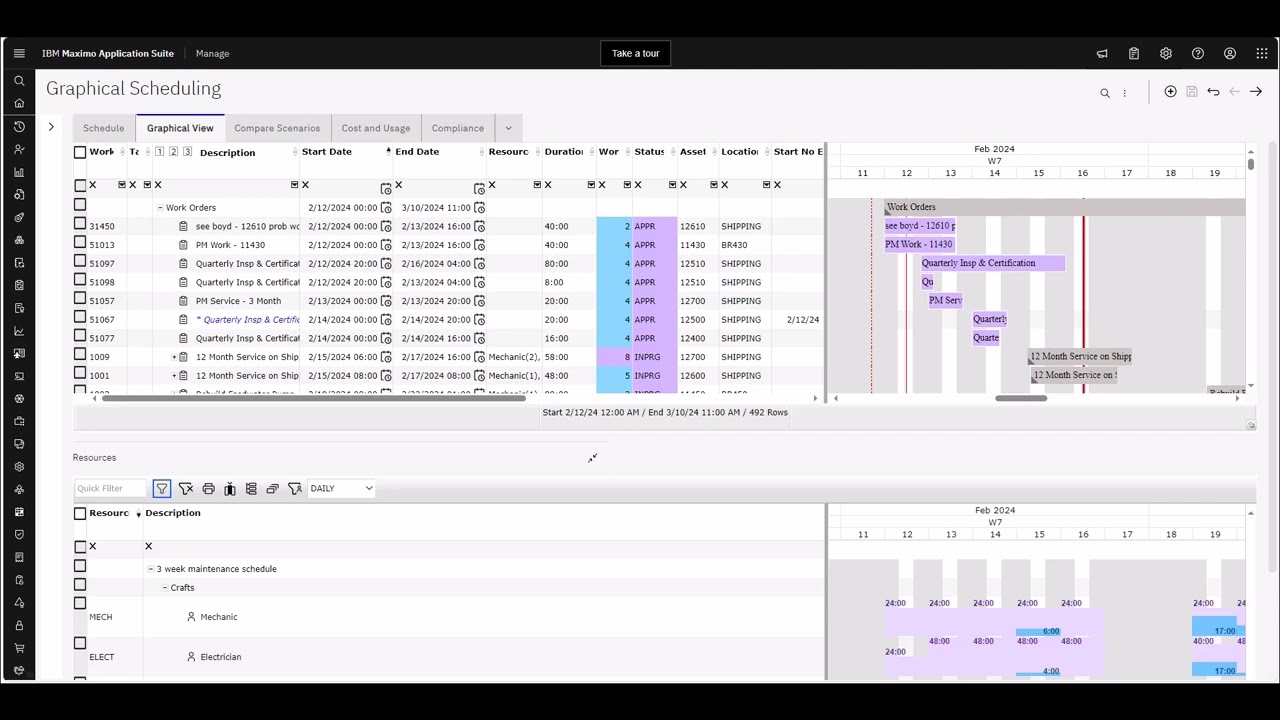The height and width of the screenshot is (720, 1280).
Task: Open End Date picker for work order 31450
Action: click(480, 226)
